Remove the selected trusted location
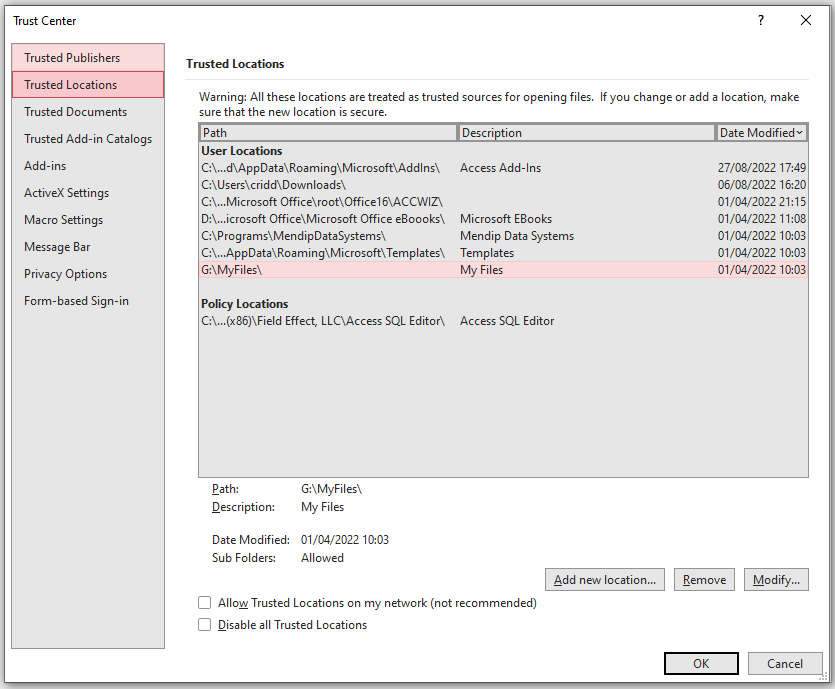 click(x=704, y=580)
